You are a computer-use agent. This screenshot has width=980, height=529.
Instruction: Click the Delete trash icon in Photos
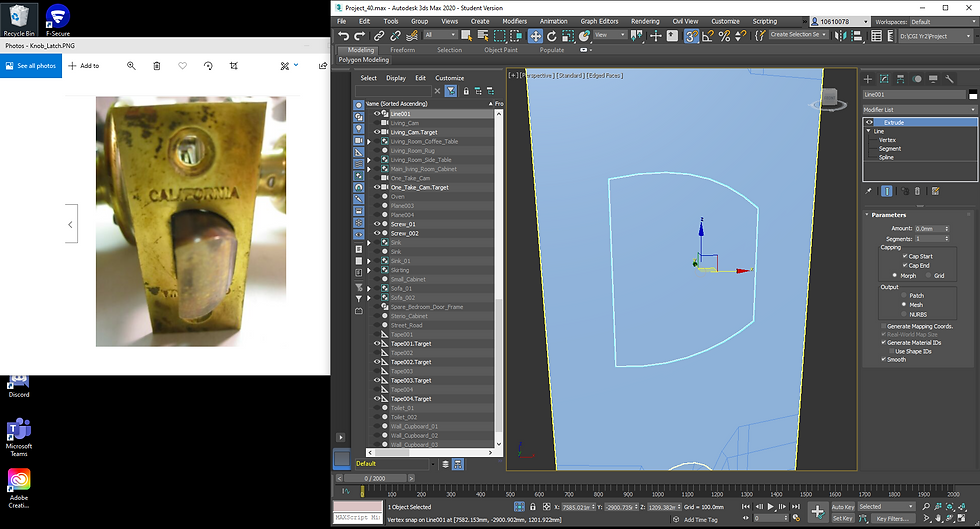click(157, 66)
